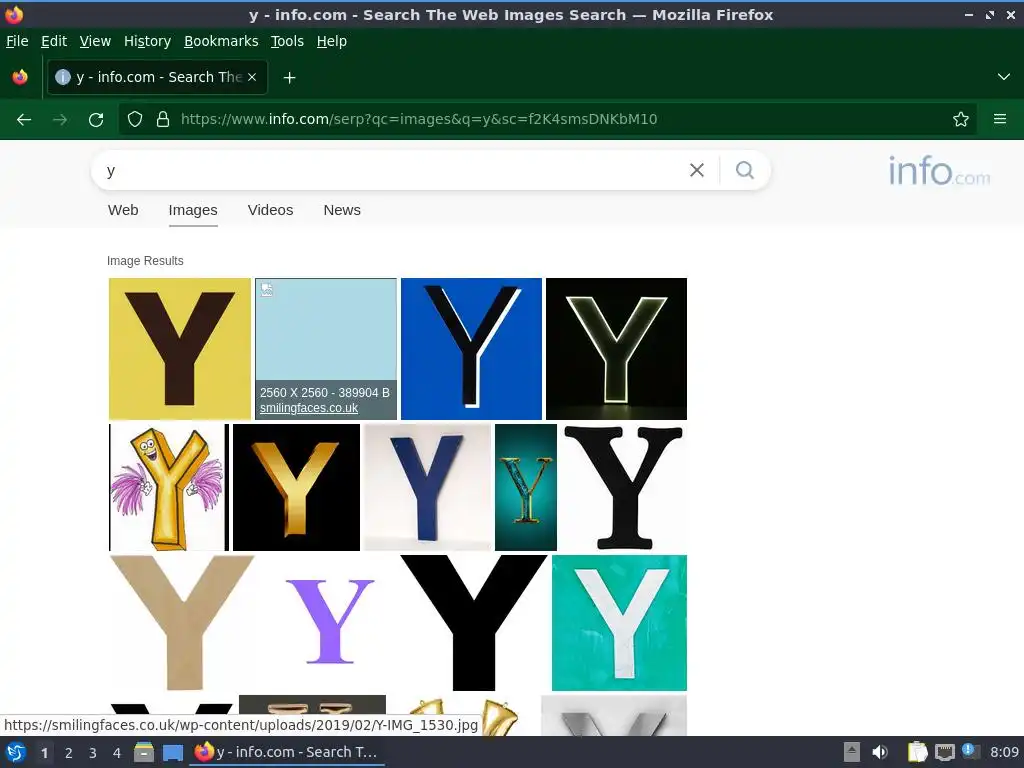Viewport: 1024px width, 768px height.
Task: Expand the list all tabs chevron
Action: point(1004,77)
